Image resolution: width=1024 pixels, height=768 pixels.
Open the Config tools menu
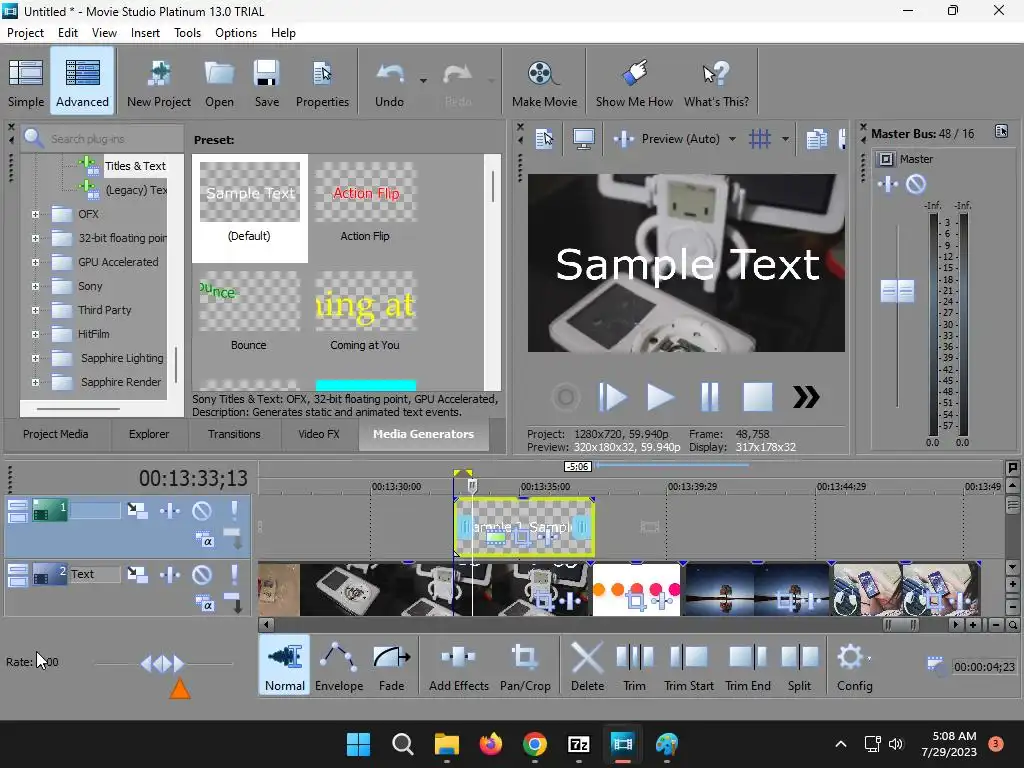[854, 665]
